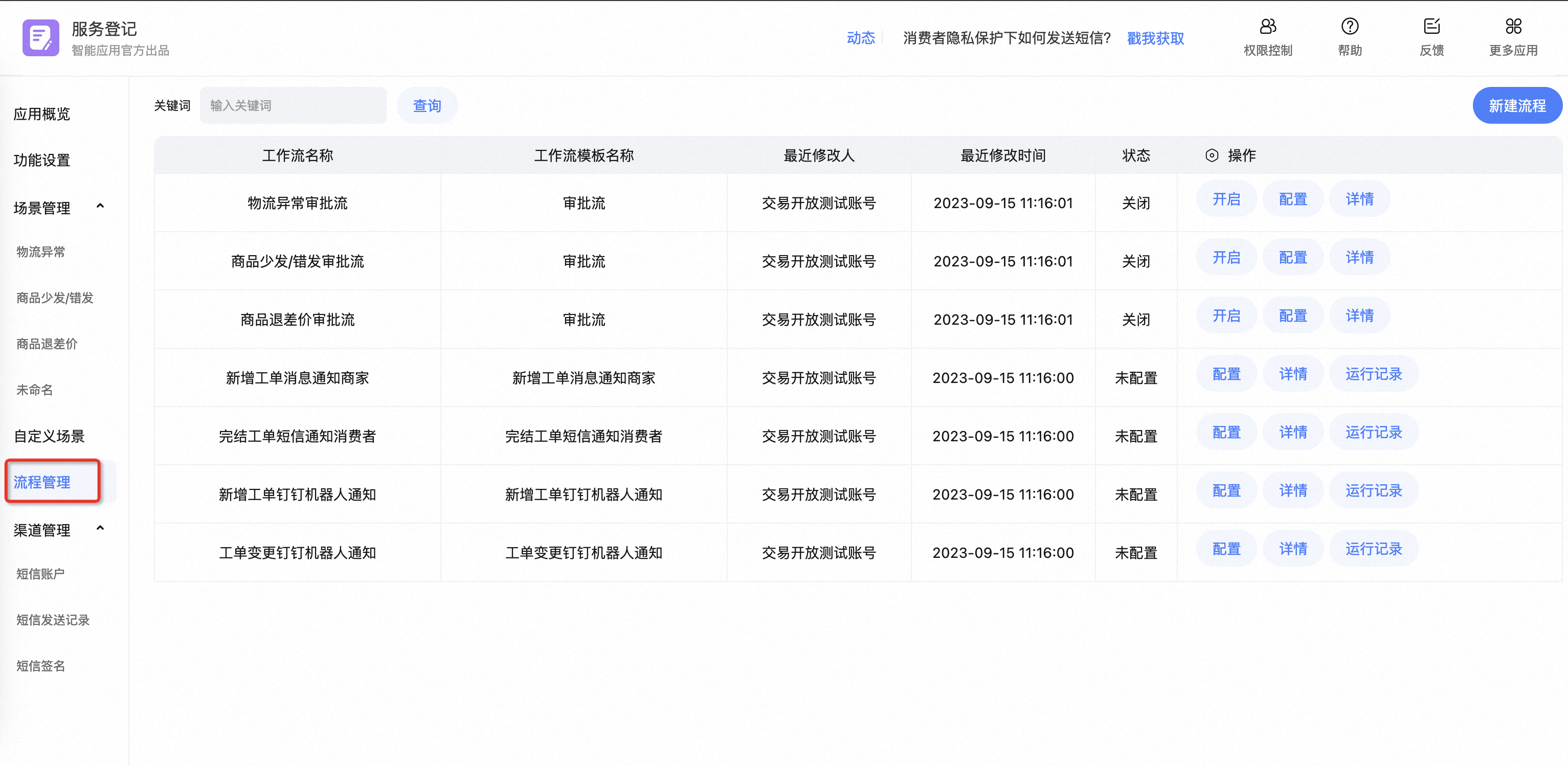Open the 戳我获取 link
Screen dimensions: 1568x766
(x=1155, y=38)
